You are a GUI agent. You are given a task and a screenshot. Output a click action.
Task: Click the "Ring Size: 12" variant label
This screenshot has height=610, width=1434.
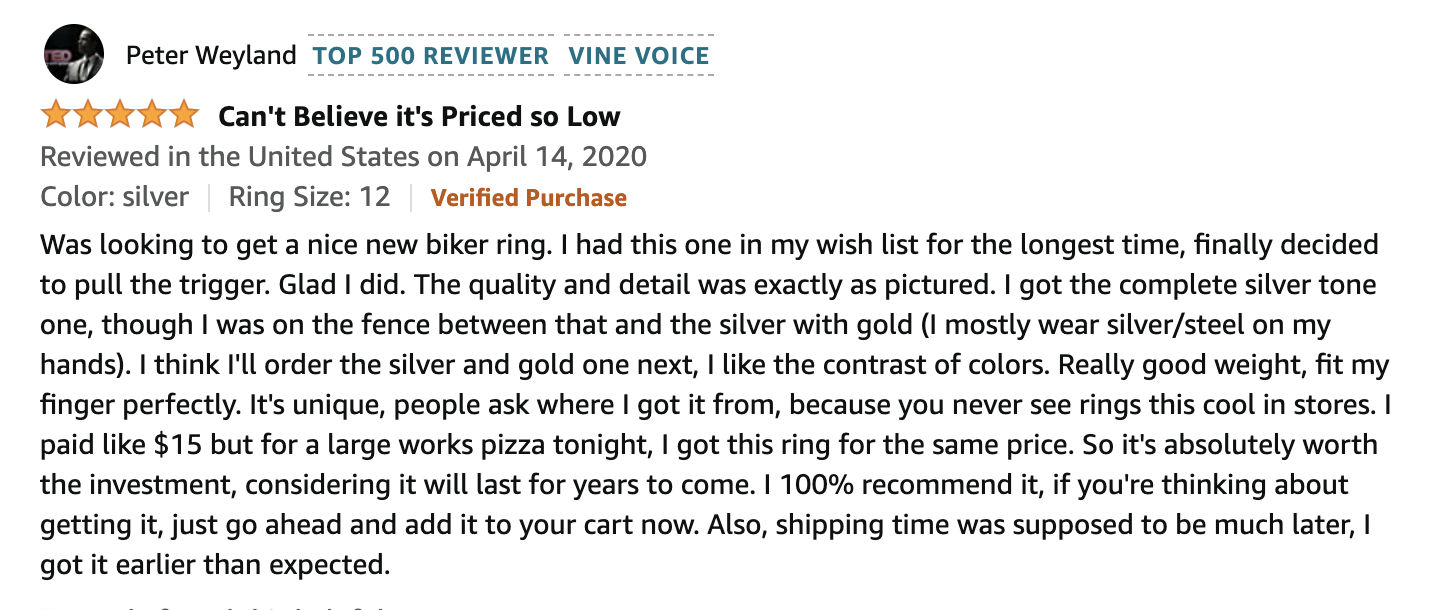pyautogui.click(x=309, y=197)
